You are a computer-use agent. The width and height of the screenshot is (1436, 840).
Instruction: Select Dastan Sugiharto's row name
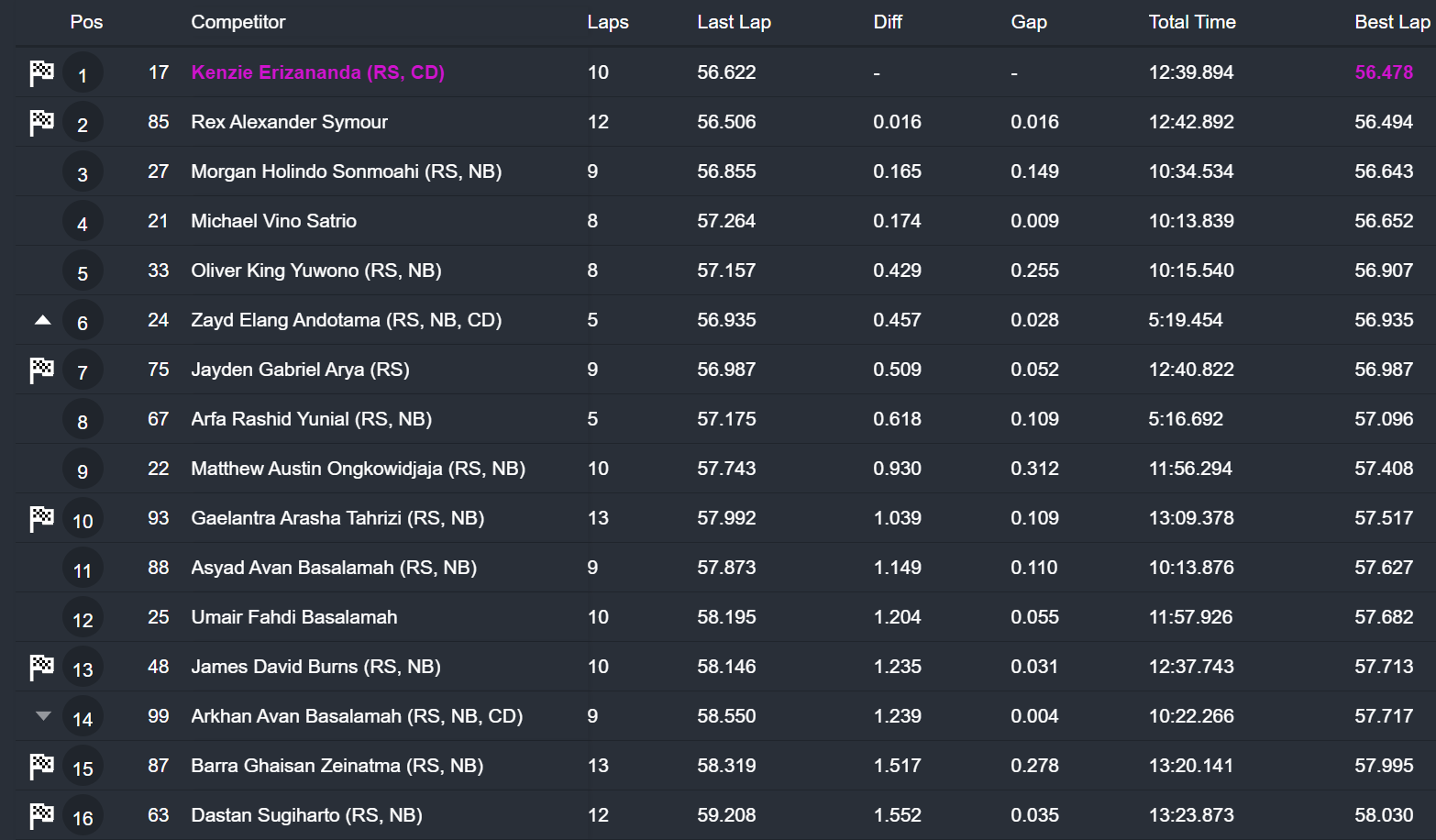coord(306,815)
